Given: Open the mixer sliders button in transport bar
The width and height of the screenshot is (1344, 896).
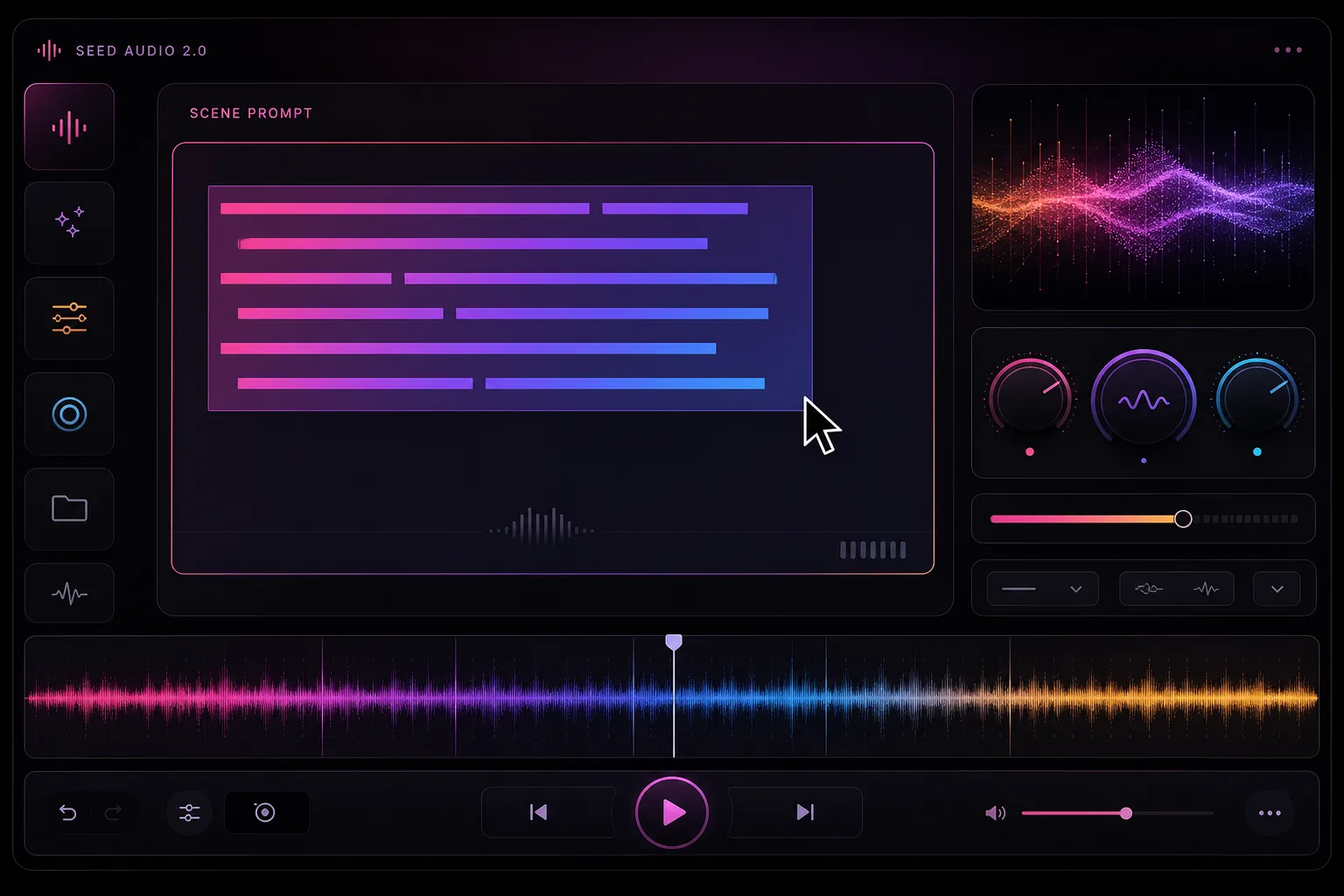Looking at the screenshot, I should click(x=189, y=813).
